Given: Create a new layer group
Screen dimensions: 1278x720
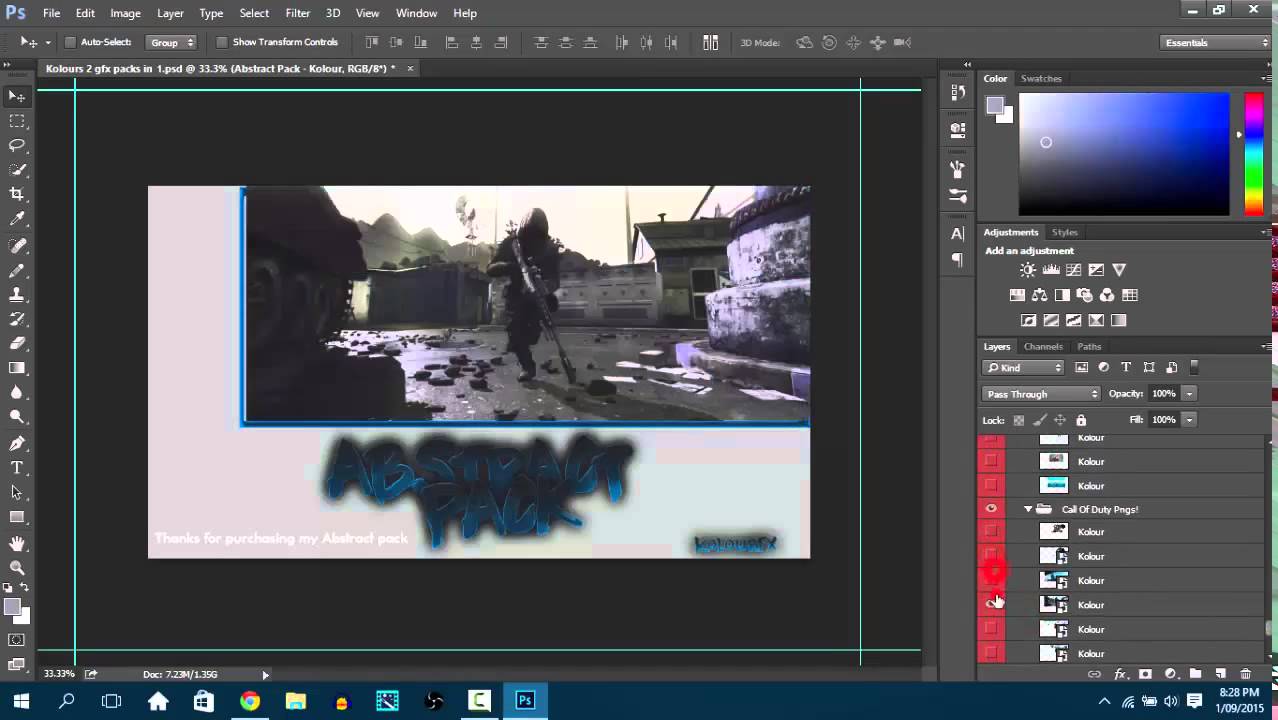Looking at the screenshot, I should [1196, 675].
